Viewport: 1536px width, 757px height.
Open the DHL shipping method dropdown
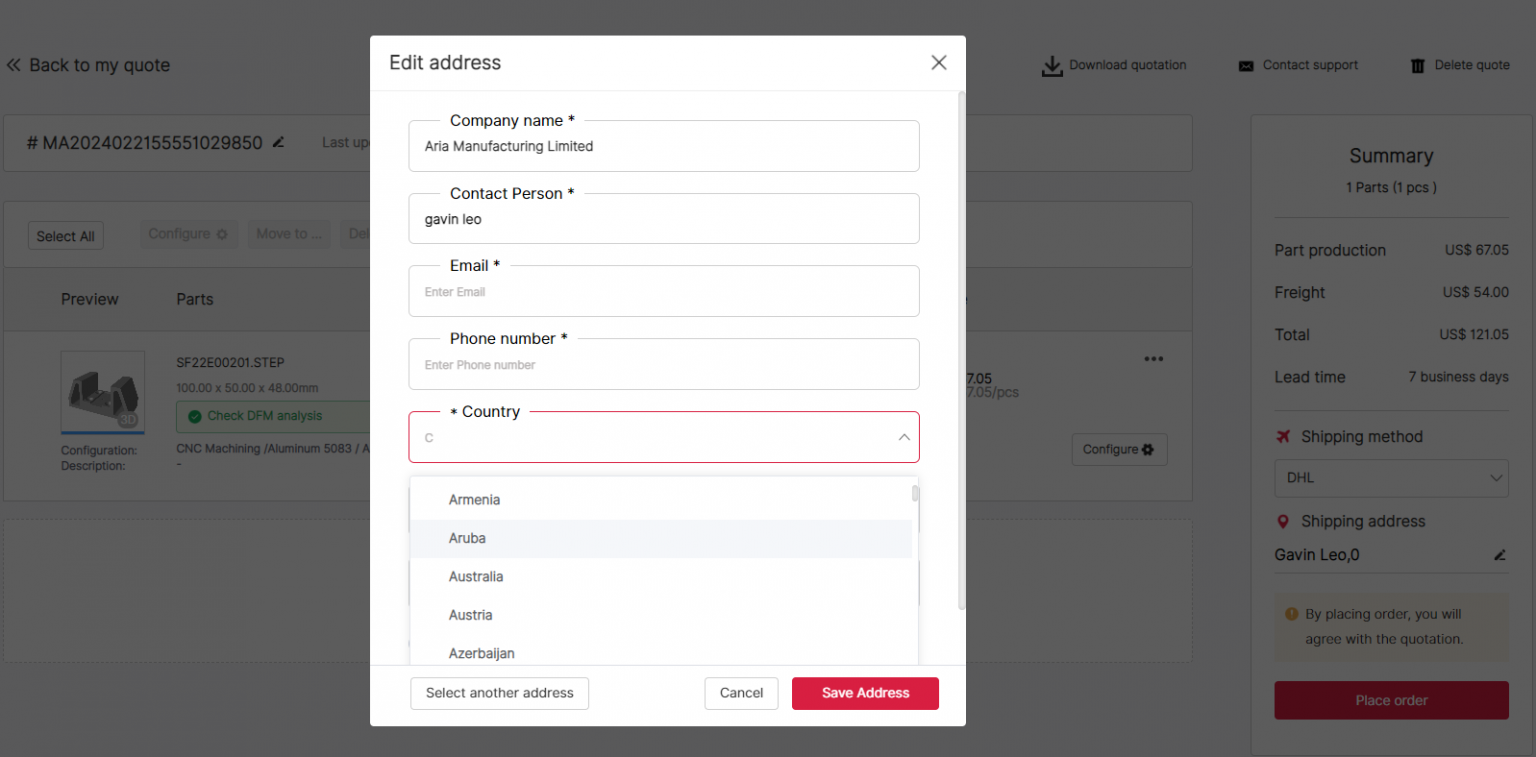coord(1391,478)
